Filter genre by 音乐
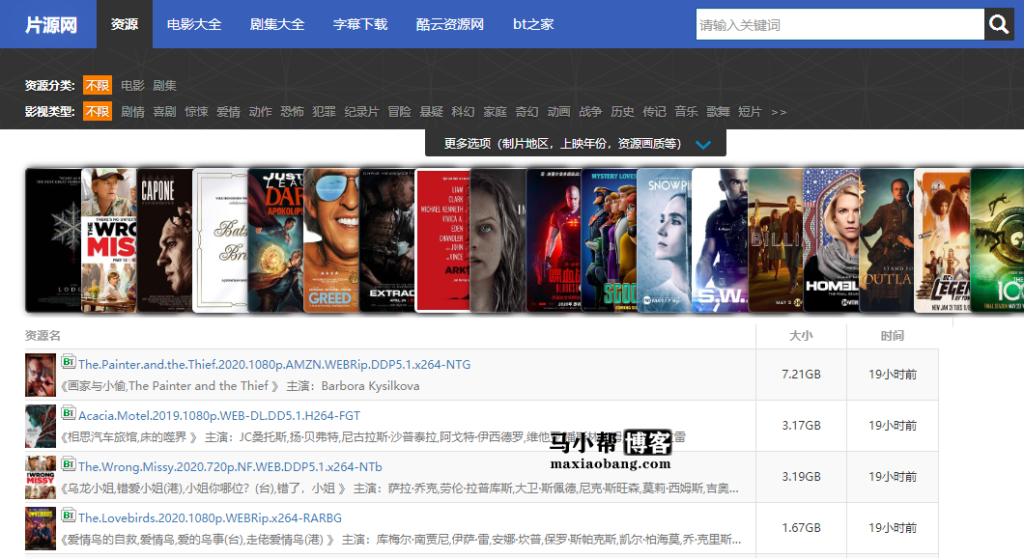 tap(686, 112)
